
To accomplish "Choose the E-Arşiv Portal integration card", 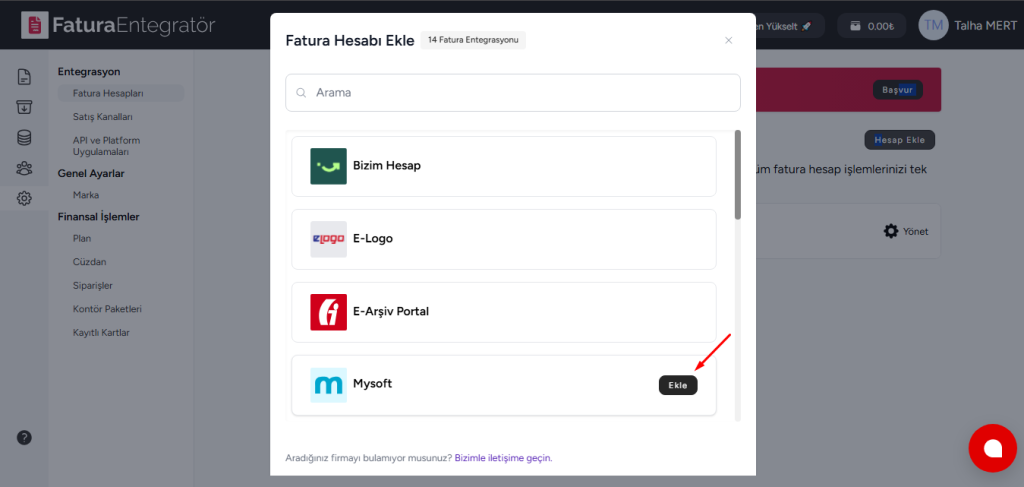I will (x=504, y=312).
